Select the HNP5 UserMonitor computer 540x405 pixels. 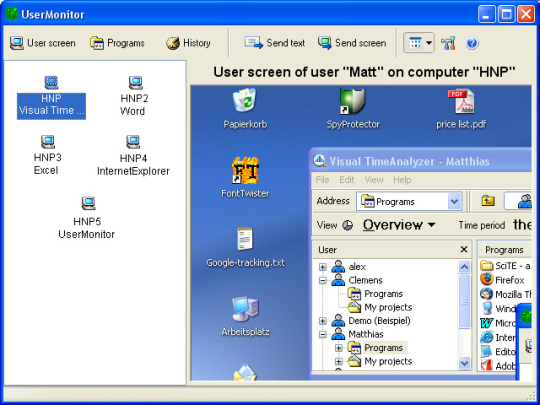87,218
